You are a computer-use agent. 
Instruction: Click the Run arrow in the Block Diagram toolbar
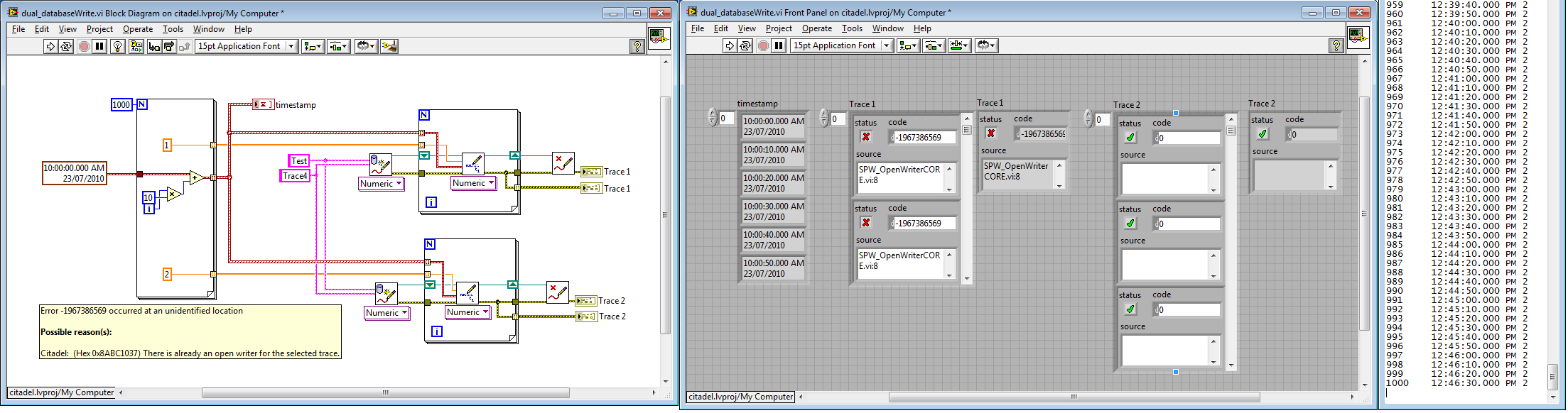tap(50, 46)
